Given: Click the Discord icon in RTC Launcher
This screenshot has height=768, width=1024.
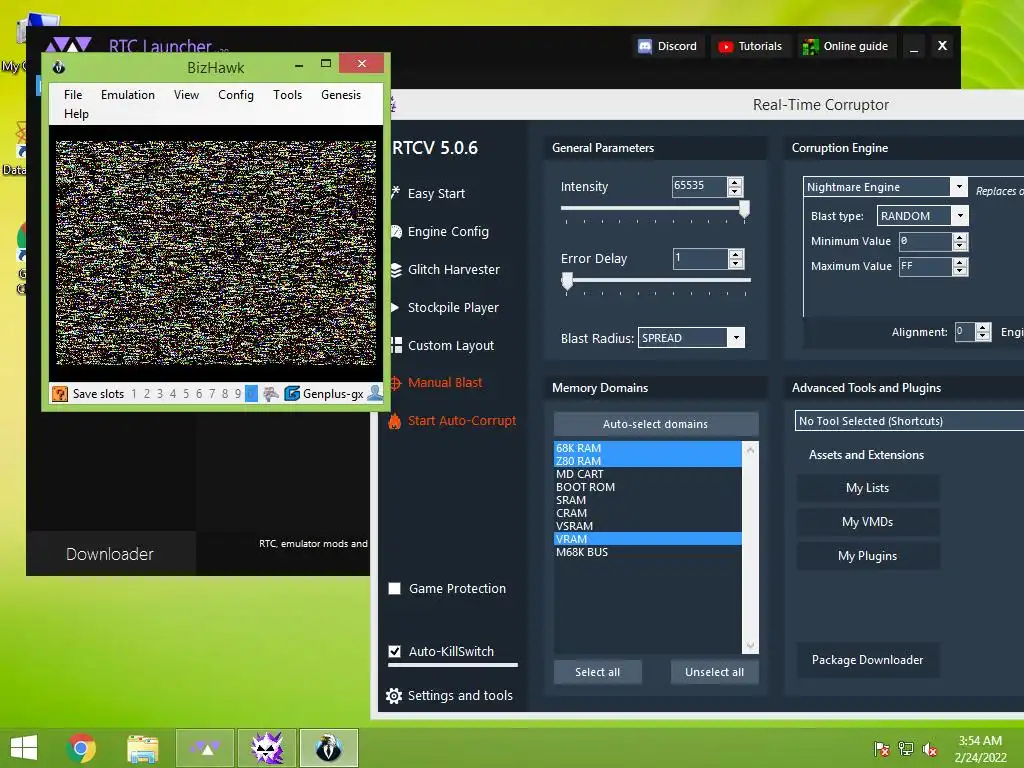Looking at the screenshot, I should pyautogui.click(x=645, y=46).
